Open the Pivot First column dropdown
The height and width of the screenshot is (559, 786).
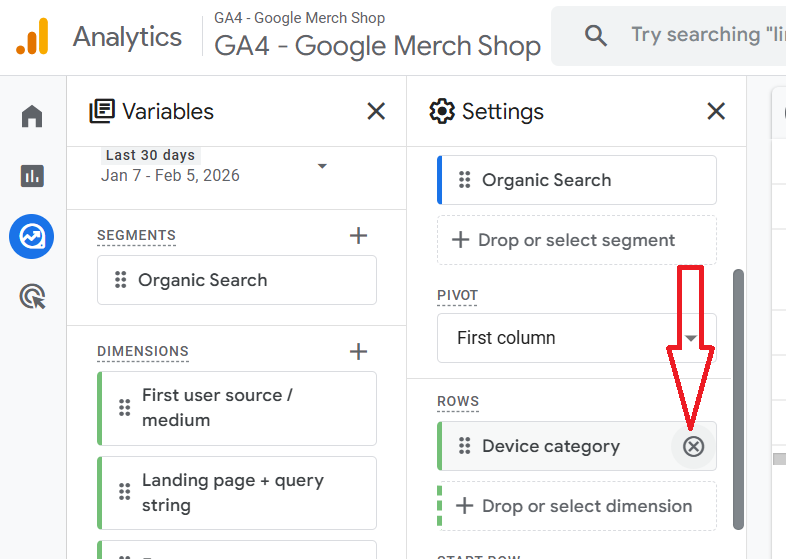[x=577, y=338]
